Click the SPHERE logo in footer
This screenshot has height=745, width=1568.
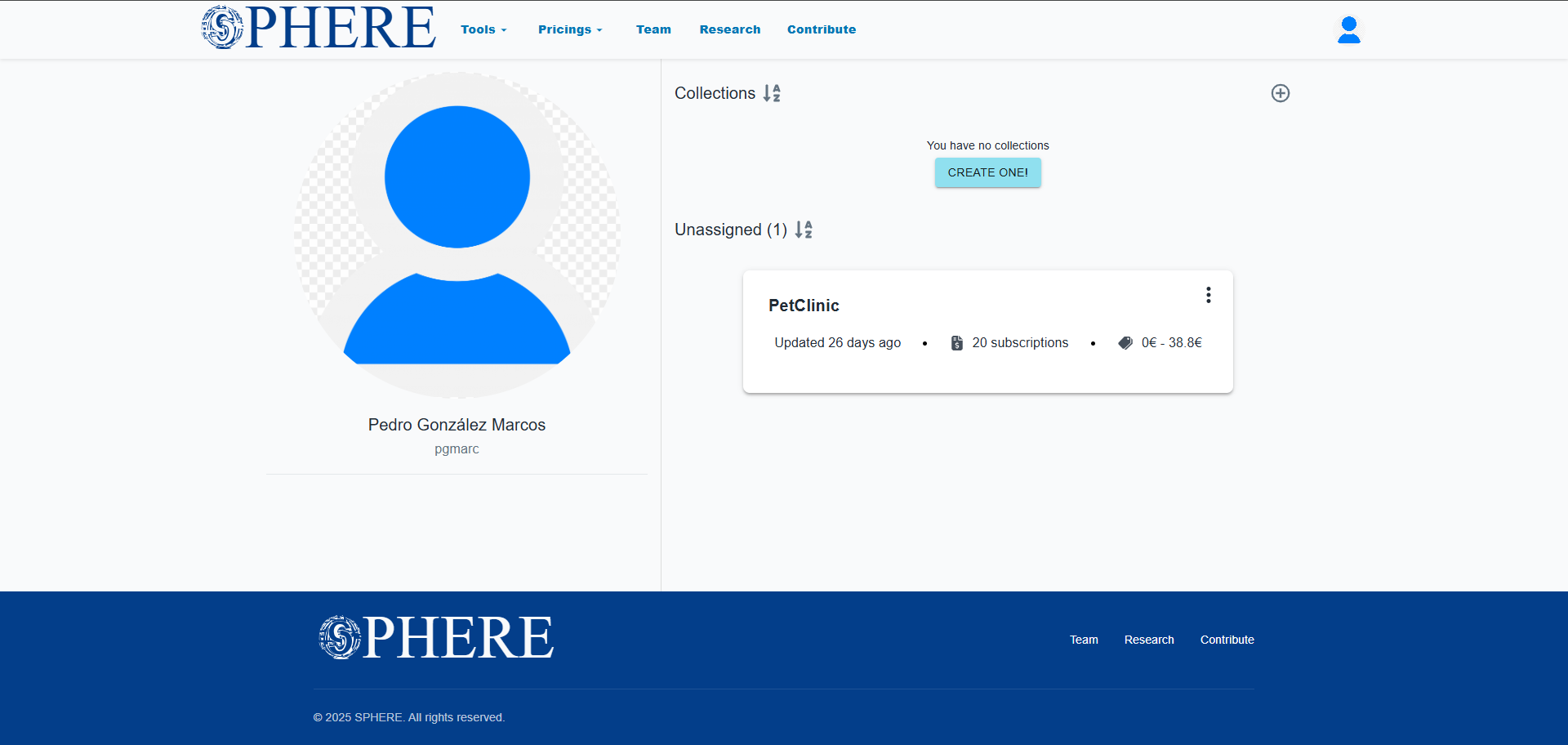[436, 638]
